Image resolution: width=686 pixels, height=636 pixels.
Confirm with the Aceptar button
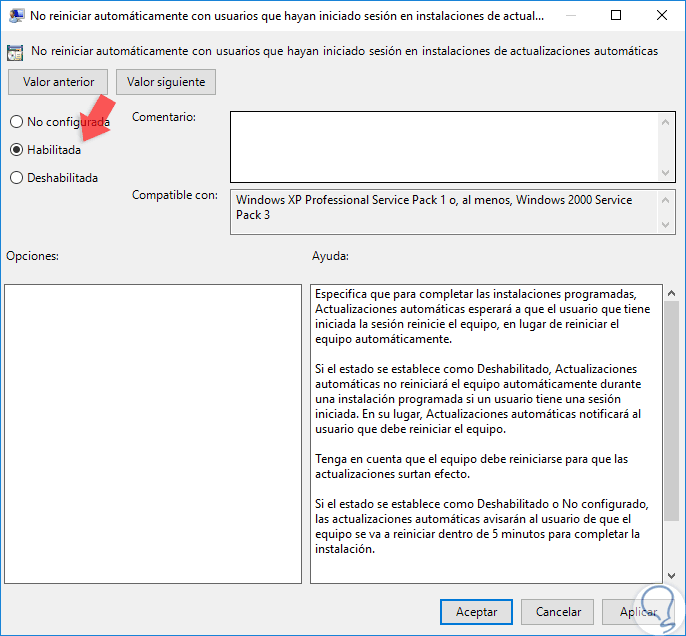point(476,612)
